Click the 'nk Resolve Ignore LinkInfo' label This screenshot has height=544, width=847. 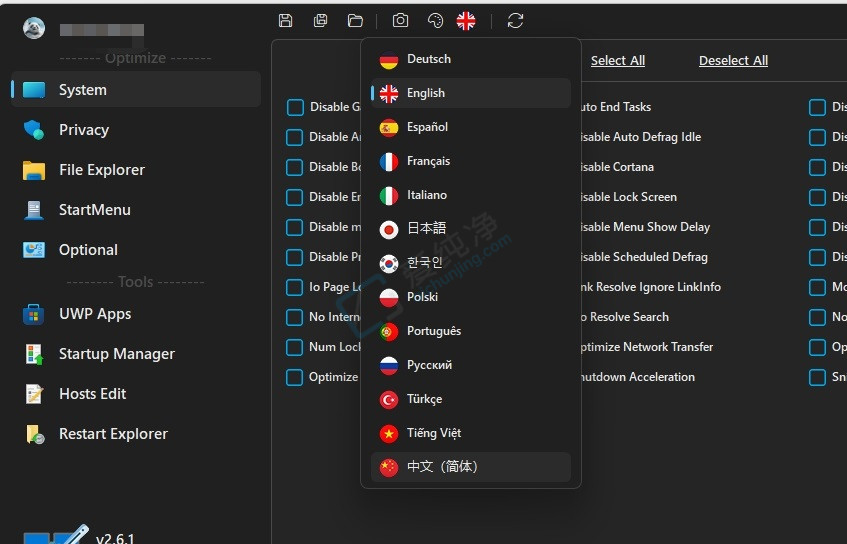651,287
